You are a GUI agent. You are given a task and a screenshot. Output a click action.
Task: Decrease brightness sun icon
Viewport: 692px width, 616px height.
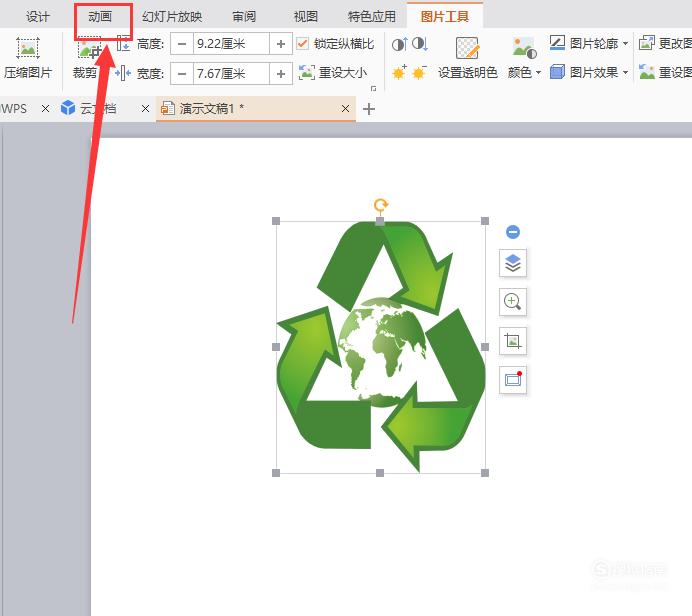point(419,72)
